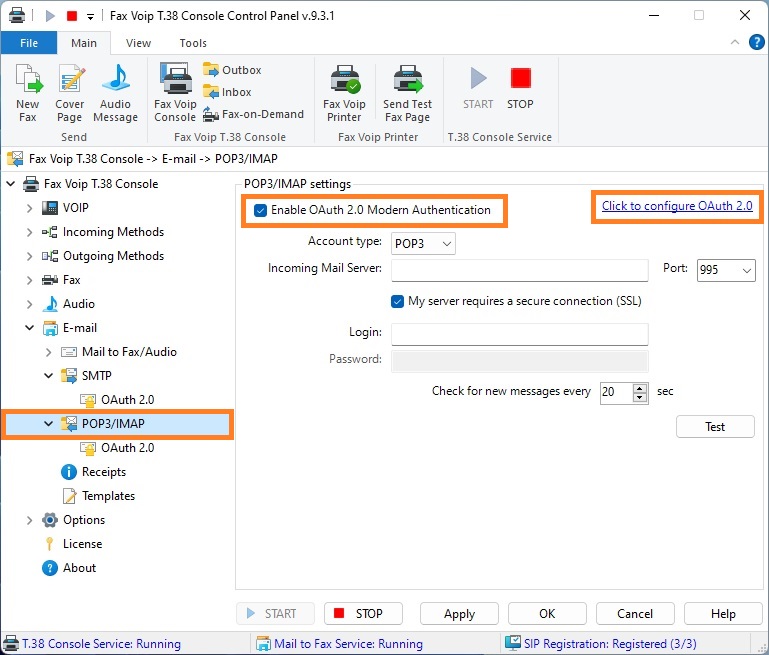Open Fax Voip Console from the ribbon
This screenshot has width=769, height=655.
tap(175, 93)
